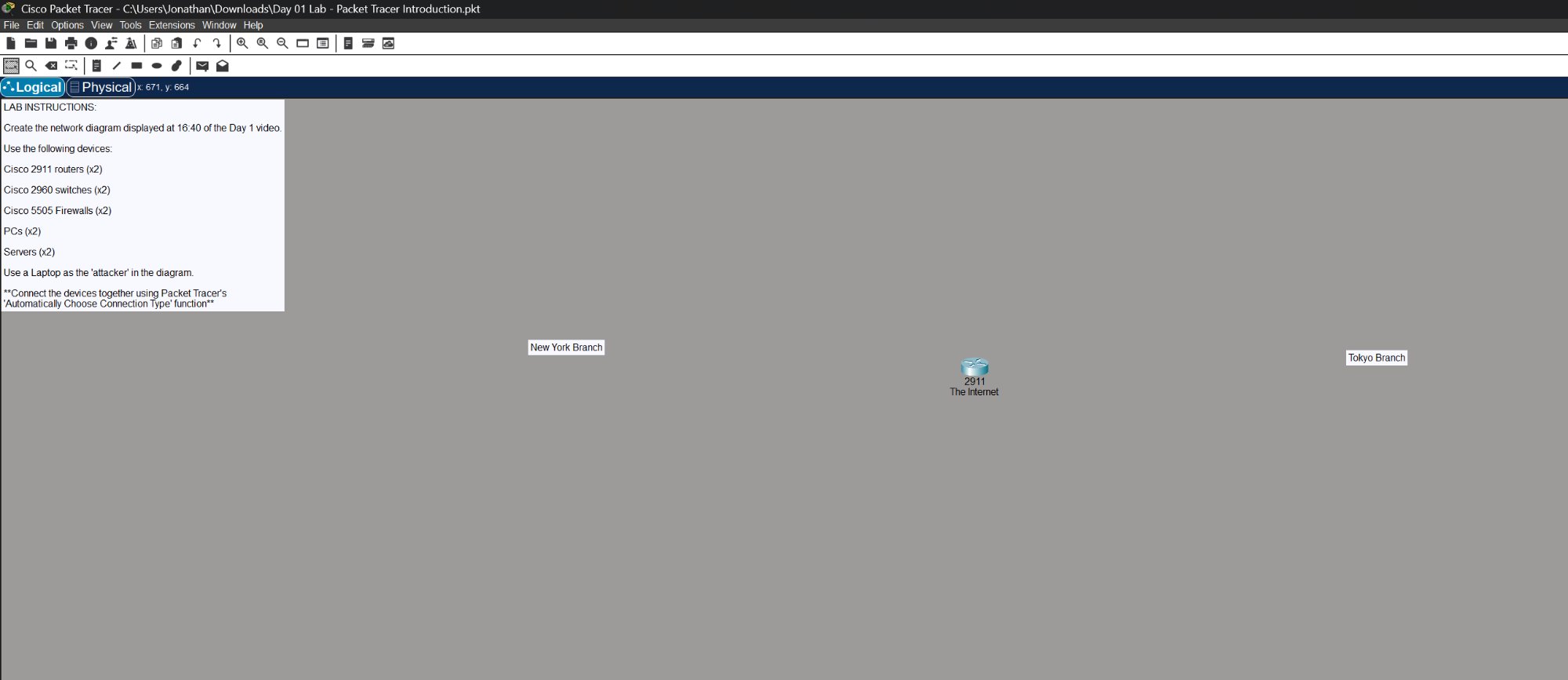Activate the Delete tool
Viewport: 1568px width, 680px height.
(51, 66)
